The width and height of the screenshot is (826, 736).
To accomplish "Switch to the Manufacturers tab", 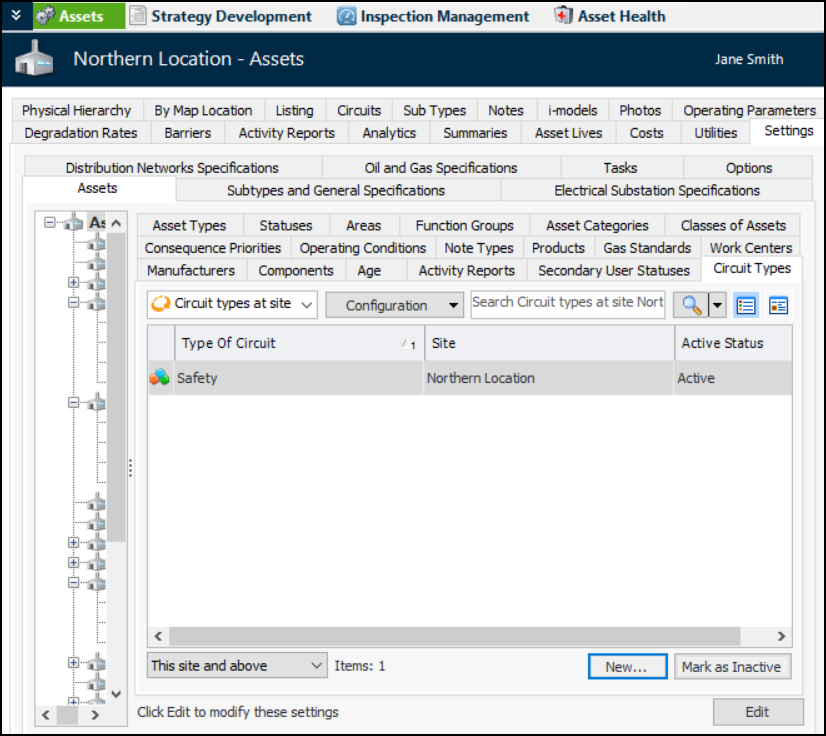I will point(190,270).
